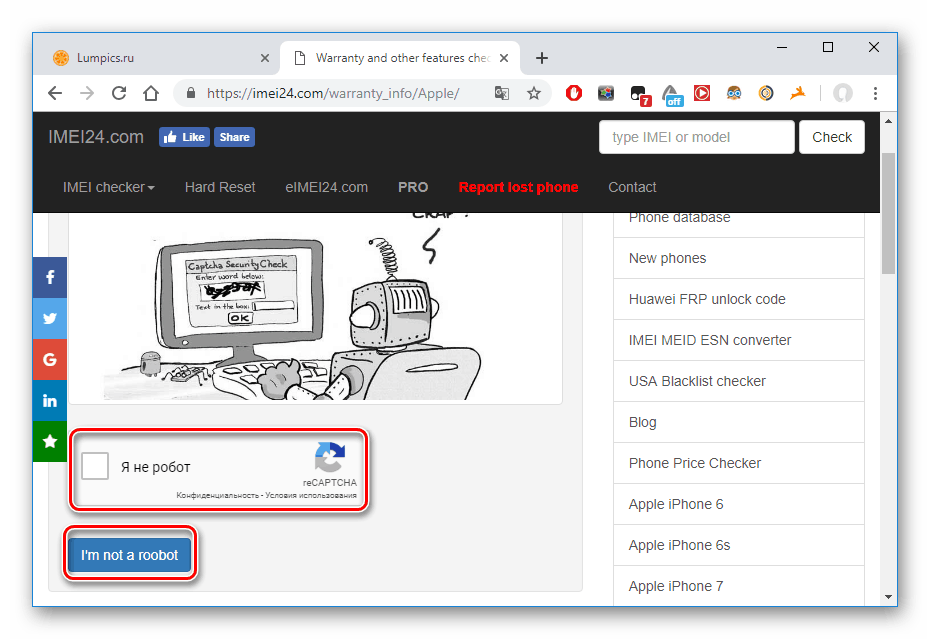Open the orange bird extension icon

click(798, 93)
